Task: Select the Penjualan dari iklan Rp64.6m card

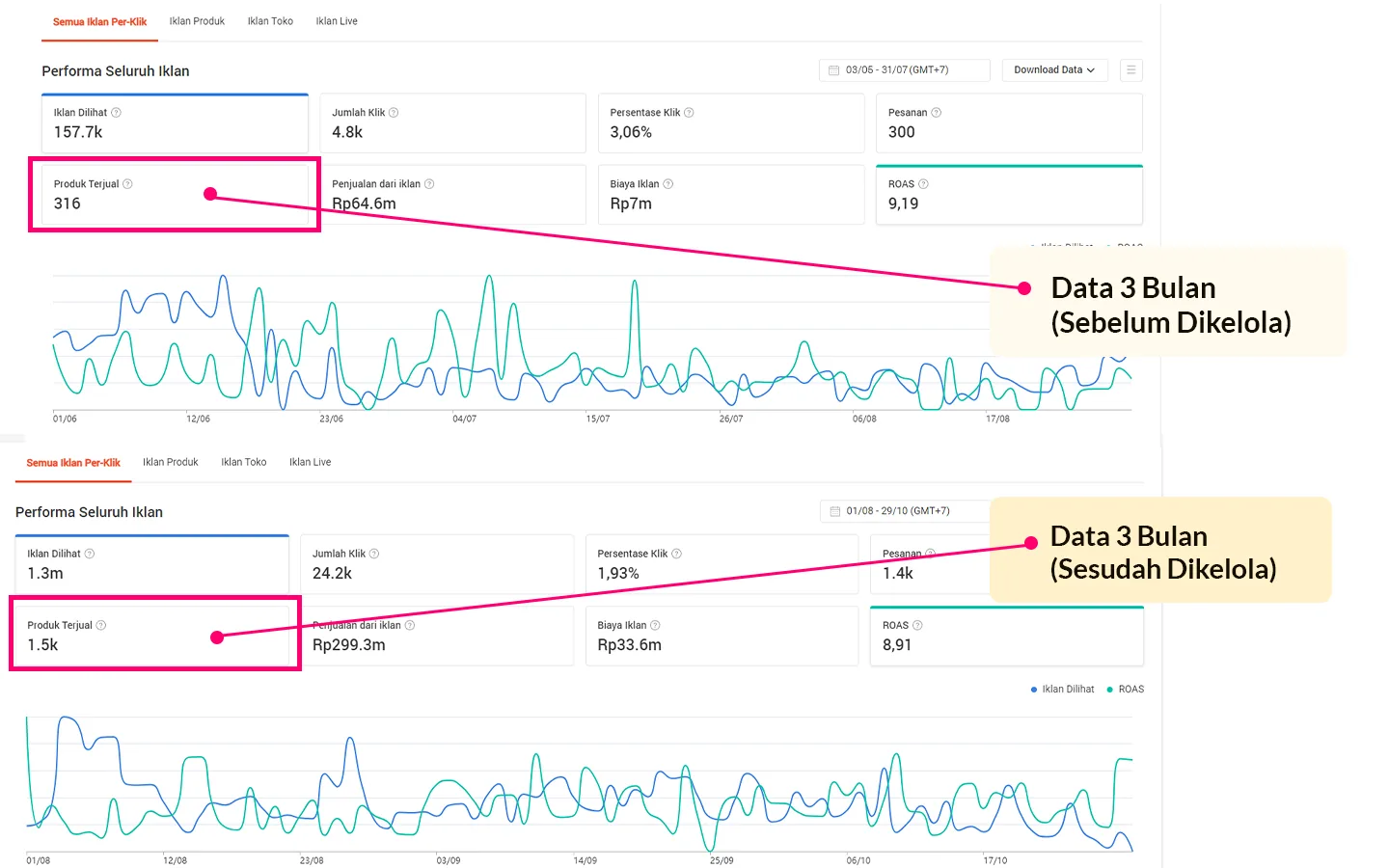Action: [453, 195]
